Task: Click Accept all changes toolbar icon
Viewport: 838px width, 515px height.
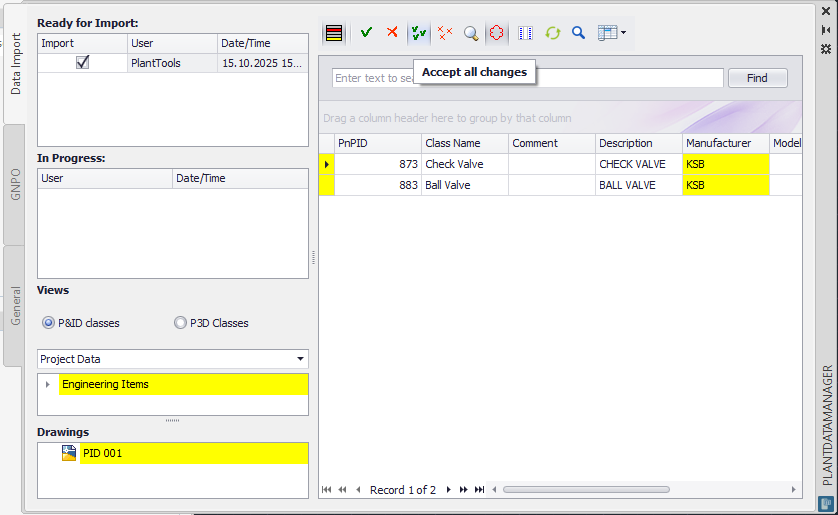Action: coord(419,33)
